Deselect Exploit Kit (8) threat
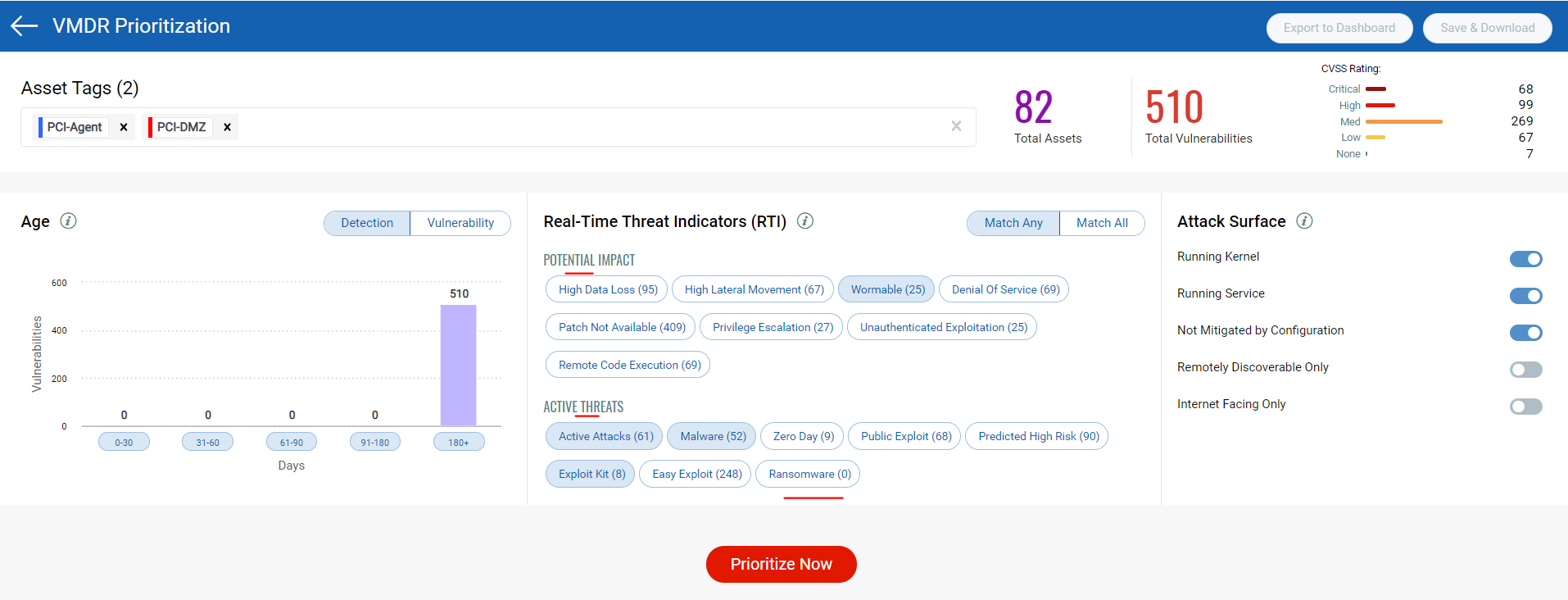This screenshot has width=1568, height=600. pyautogui.click(x=591, y=474)
